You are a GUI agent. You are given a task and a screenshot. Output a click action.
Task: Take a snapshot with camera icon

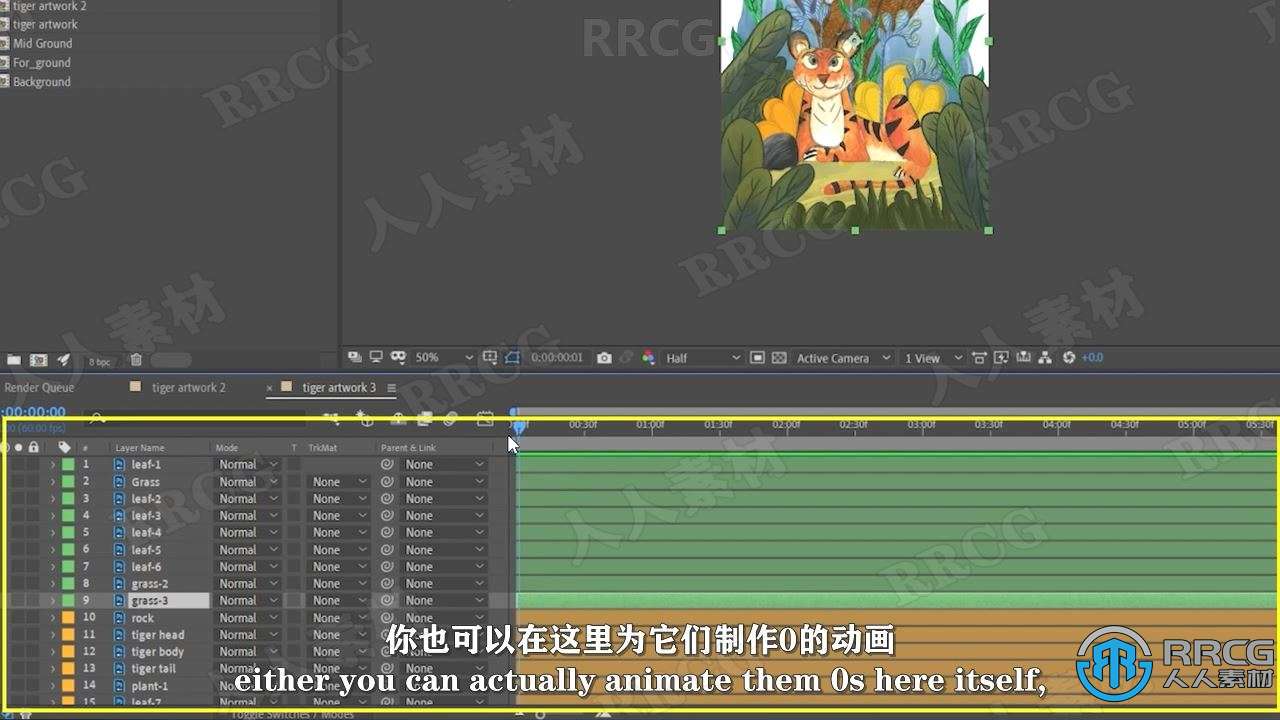click(x=604, y=357)
